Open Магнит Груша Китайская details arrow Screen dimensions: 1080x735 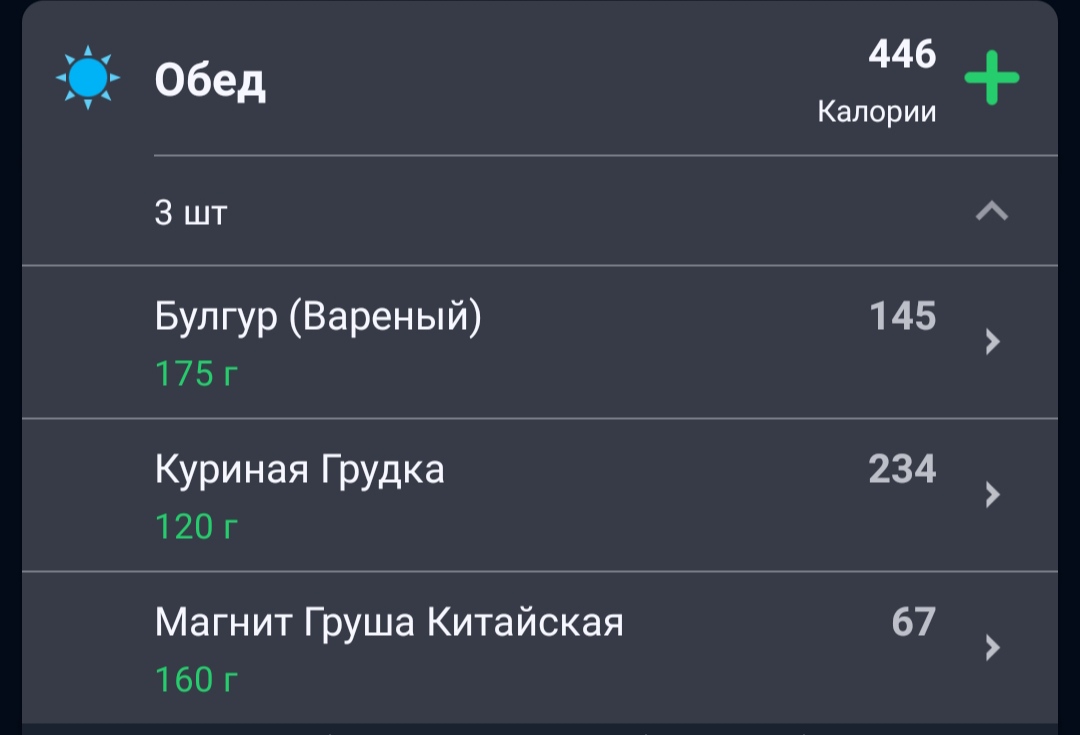pos(992,648)
